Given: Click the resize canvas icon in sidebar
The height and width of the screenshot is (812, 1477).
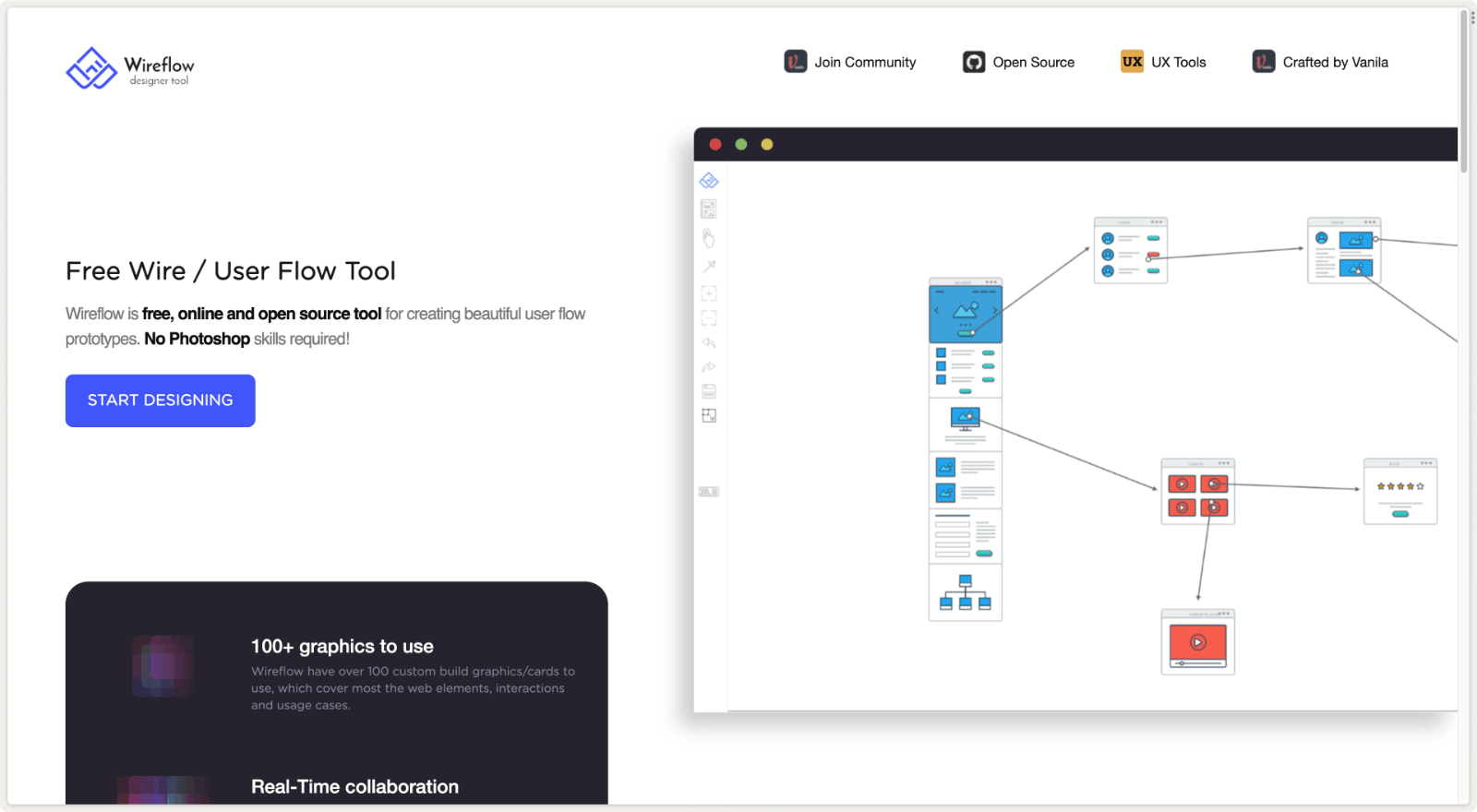Looking at the screenshot, I should (x=709, y=416).
